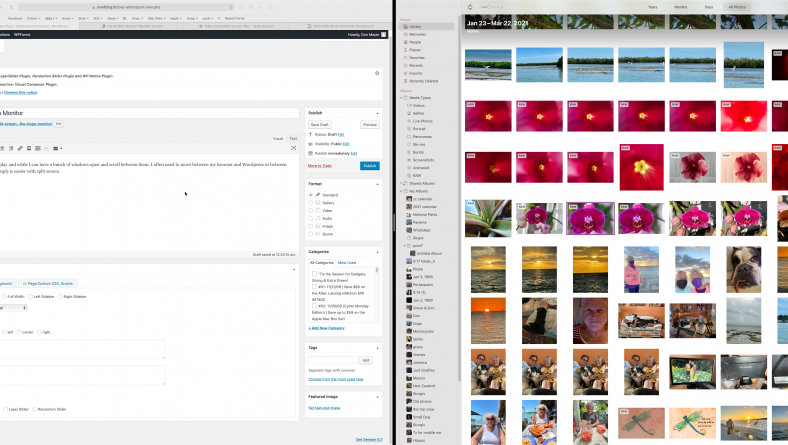The height and width of the screenshot is (445, 788).
Task: Select the Image post format radio
Action: [311, 226]
